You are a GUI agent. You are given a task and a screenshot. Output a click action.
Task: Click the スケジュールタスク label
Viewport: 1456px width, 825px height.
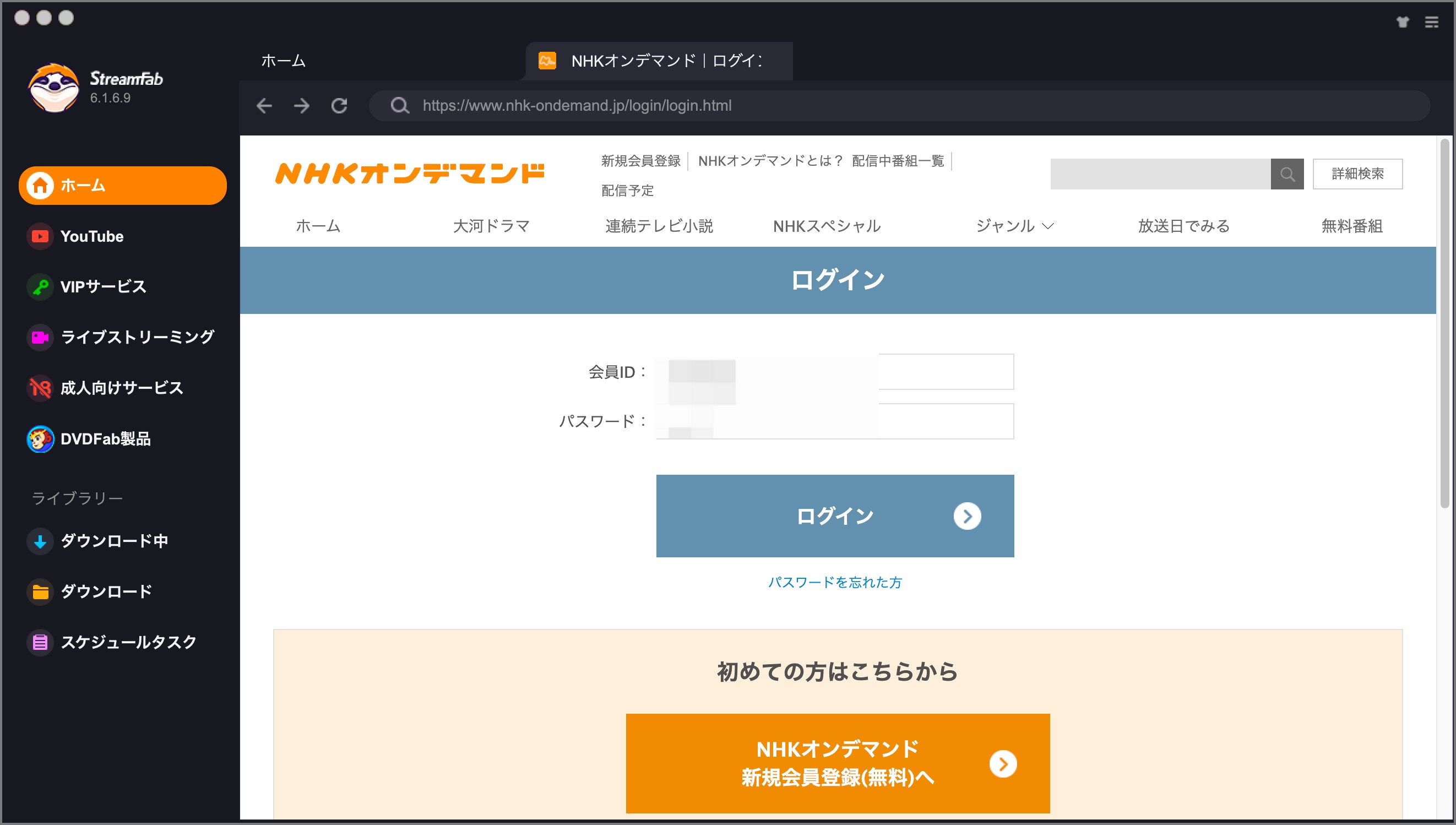pyautogui.click(x=129, y=642)
